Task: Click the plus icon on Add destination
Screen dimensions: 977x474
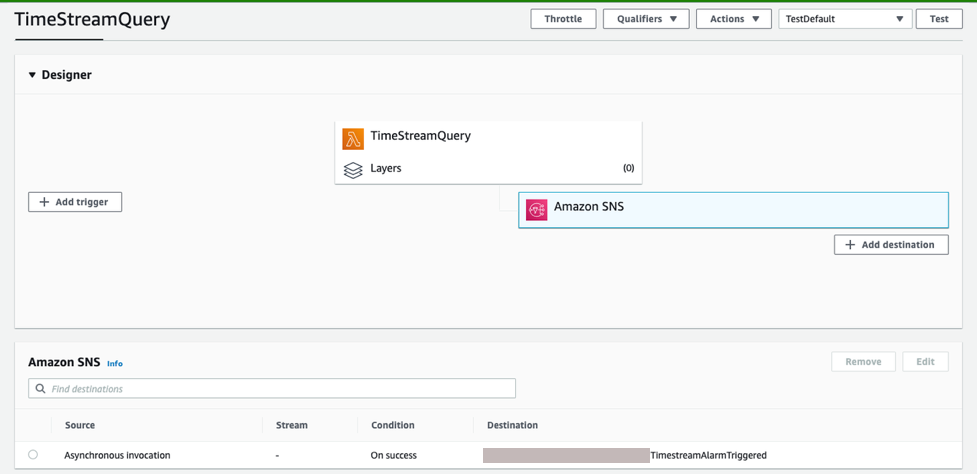Action: point(850,245)
